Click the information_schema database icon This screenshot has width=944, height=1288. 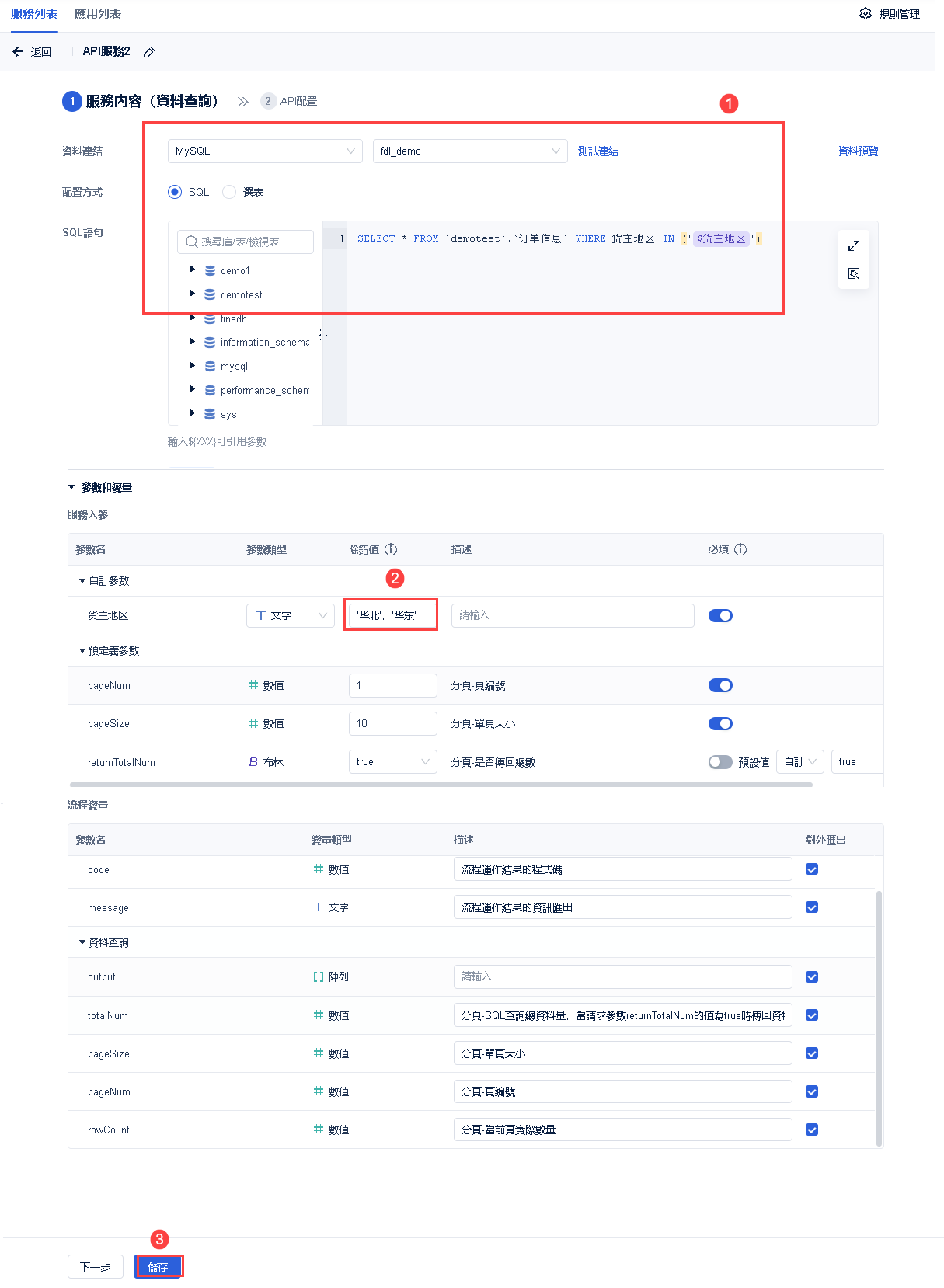pos(210,342)
